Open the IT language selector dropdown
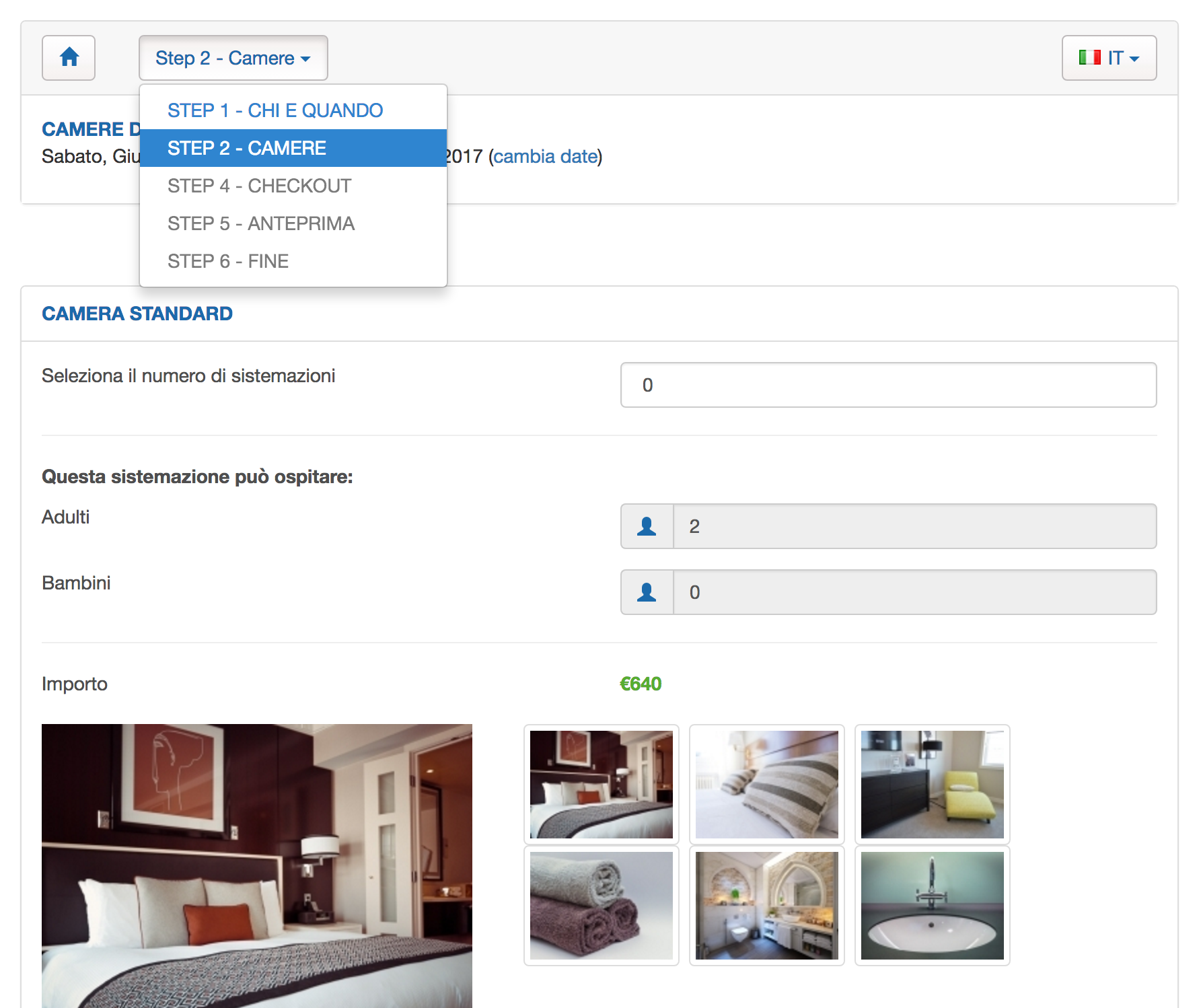The image size is (1199, 1008). point(1109,58)
